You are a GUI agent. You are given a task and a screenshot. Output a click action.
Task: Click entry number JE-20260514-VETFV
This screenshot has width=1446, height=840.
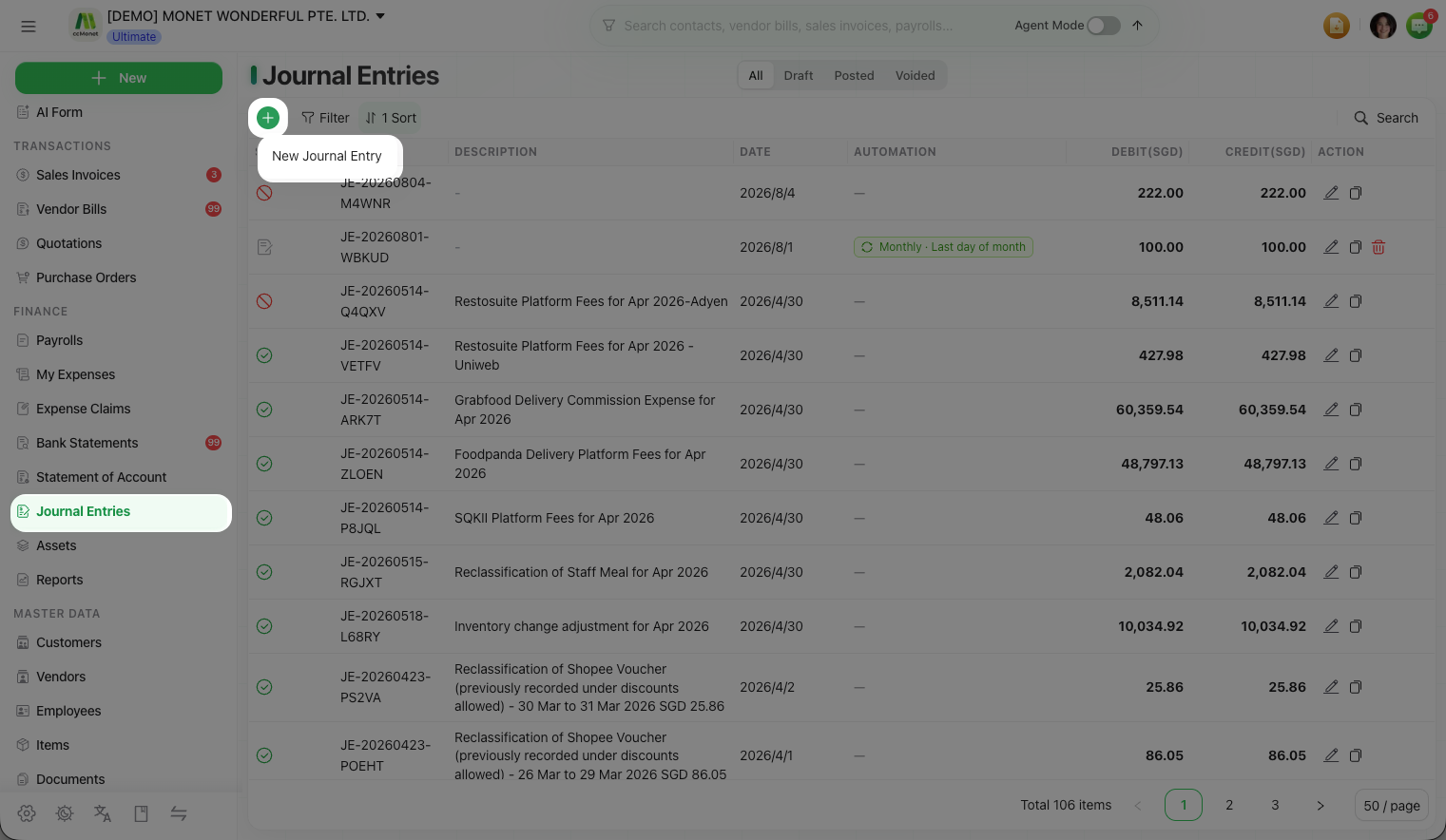click(385, 355)
